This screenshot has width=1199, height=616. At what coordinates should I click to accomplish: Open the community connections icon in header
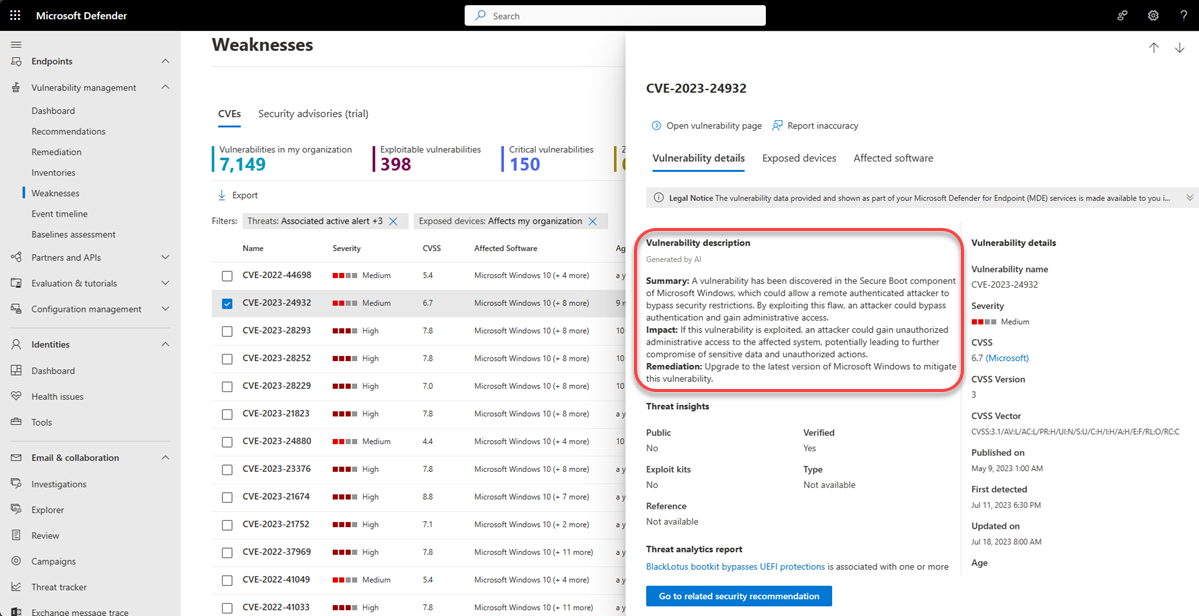[x=1123, y=15]
